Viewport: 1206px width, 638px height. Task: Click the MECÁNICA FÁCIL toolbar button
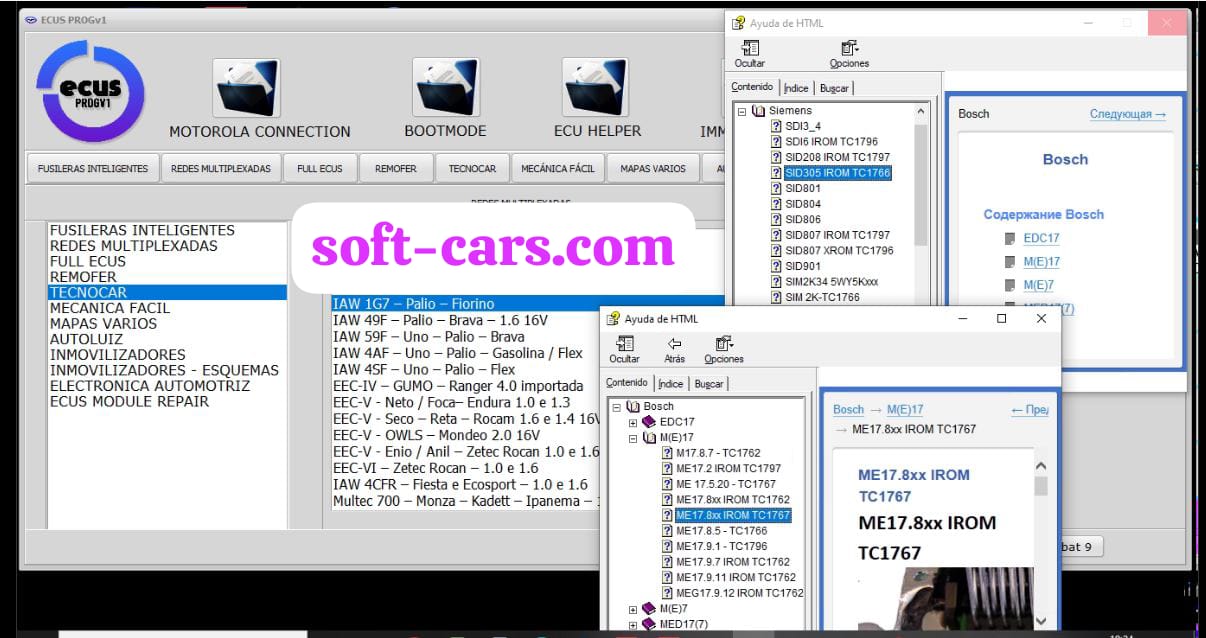pos(558,169)
